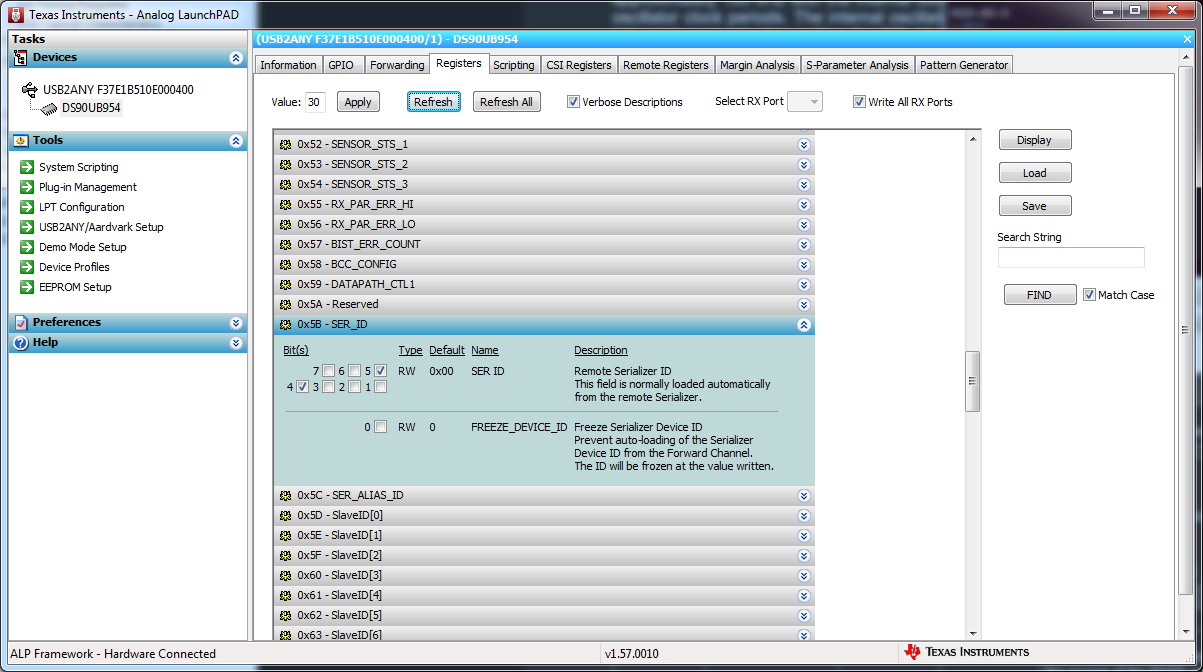
Task: Toggle the Write All RX Ports checkbox
Action: click(859, 102)
